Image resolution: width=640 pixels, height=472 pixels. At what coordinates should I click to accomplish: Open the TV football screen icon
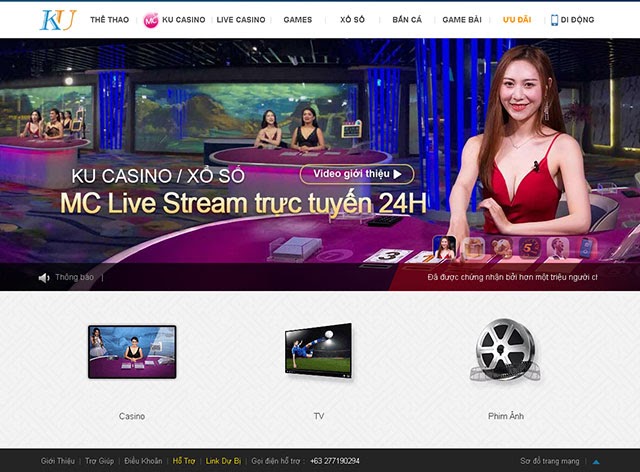319,351
